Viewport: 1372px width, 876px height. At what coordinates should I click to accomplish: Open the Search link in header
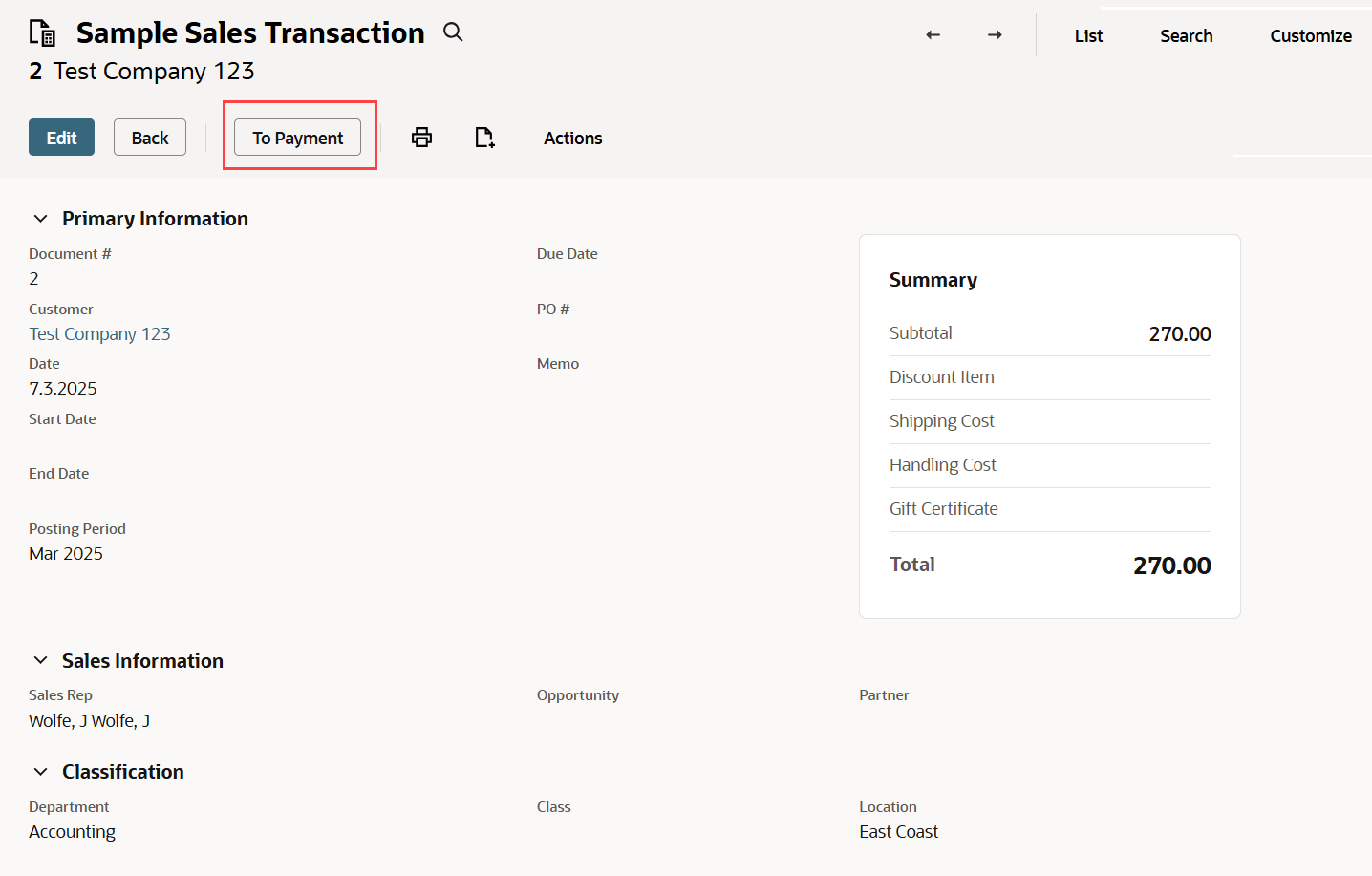pyautogui.click(x=1186, y=35)
